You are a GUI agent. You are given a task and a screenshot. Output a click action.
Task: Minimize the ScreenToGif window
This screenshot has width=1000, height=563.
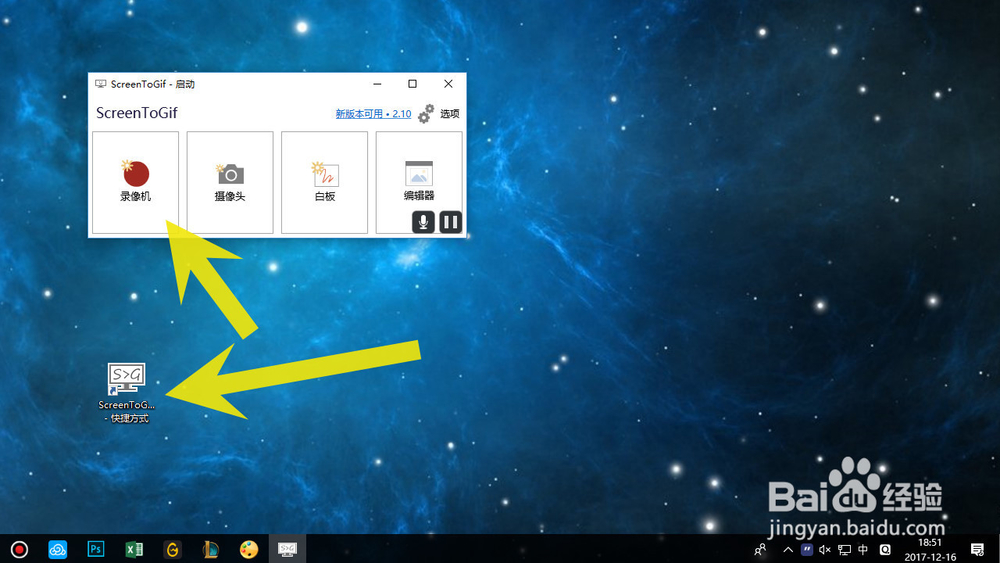coord(378,84)
